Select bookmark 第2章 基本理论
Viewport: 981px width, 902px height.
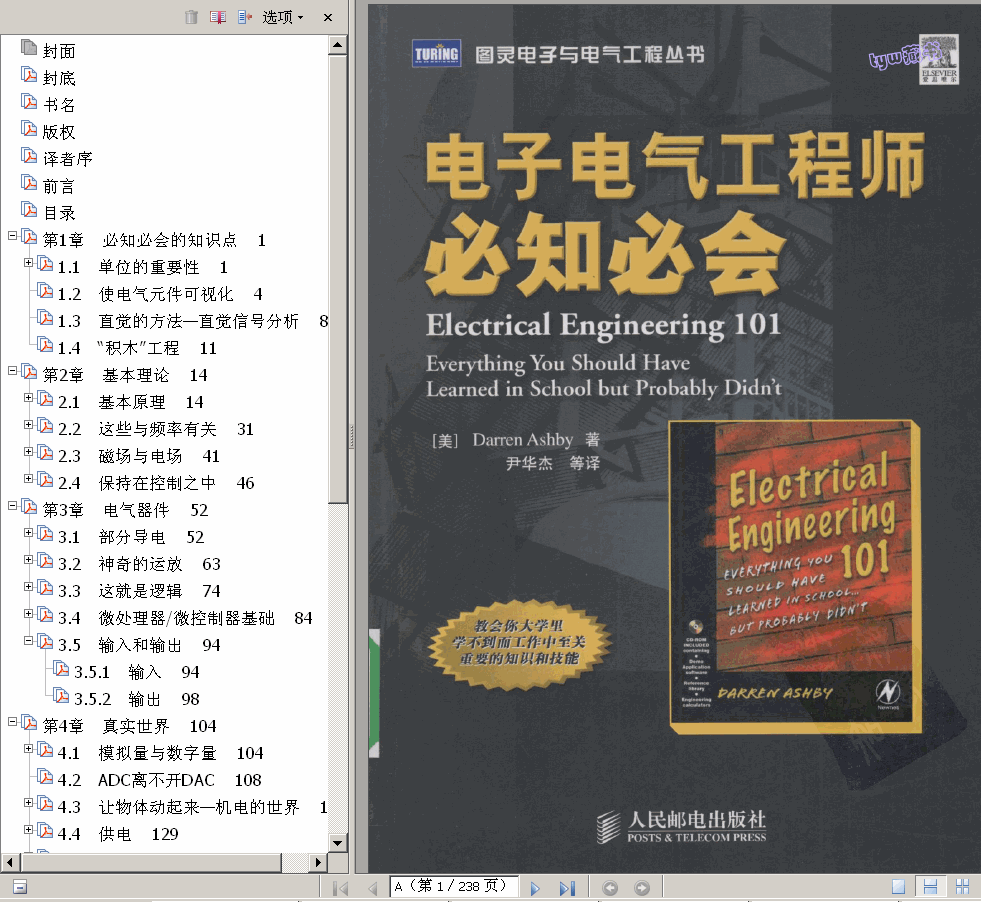click(125, 375)
